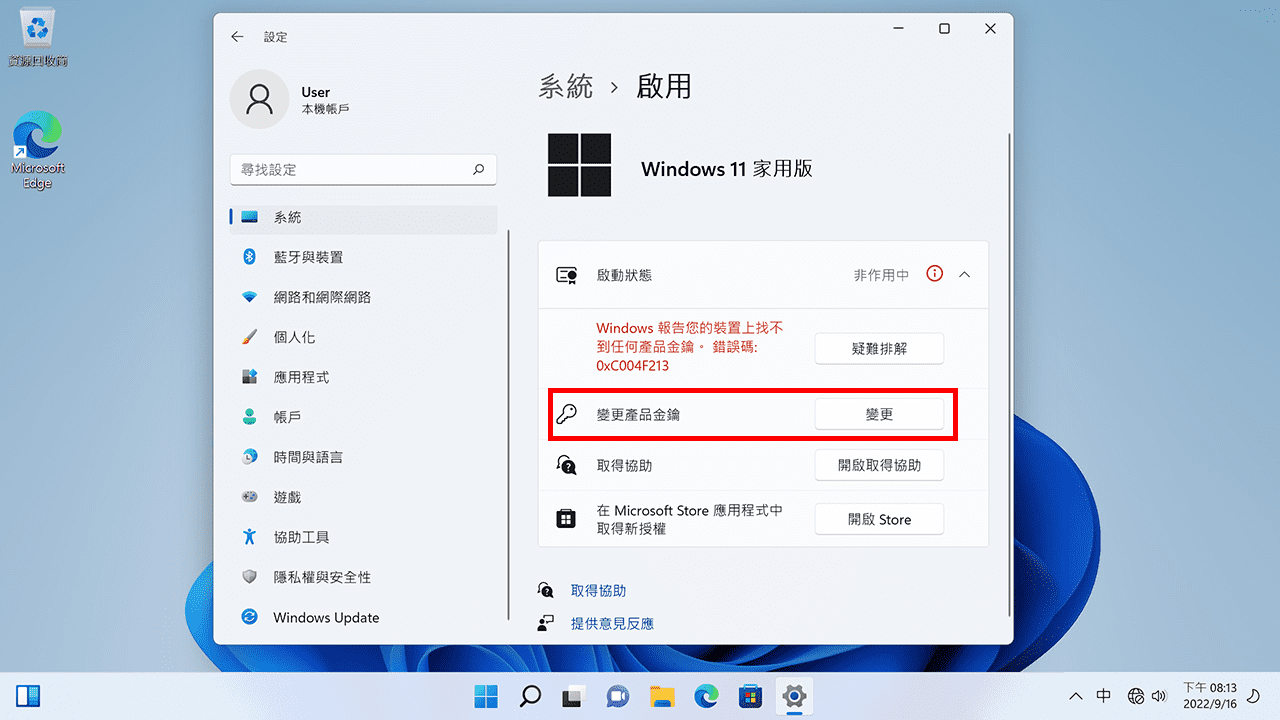Click the 疑難排解 button
The height and width of the screenshot is (720, 1280).
pyautogui.click(x=879, y=348)
